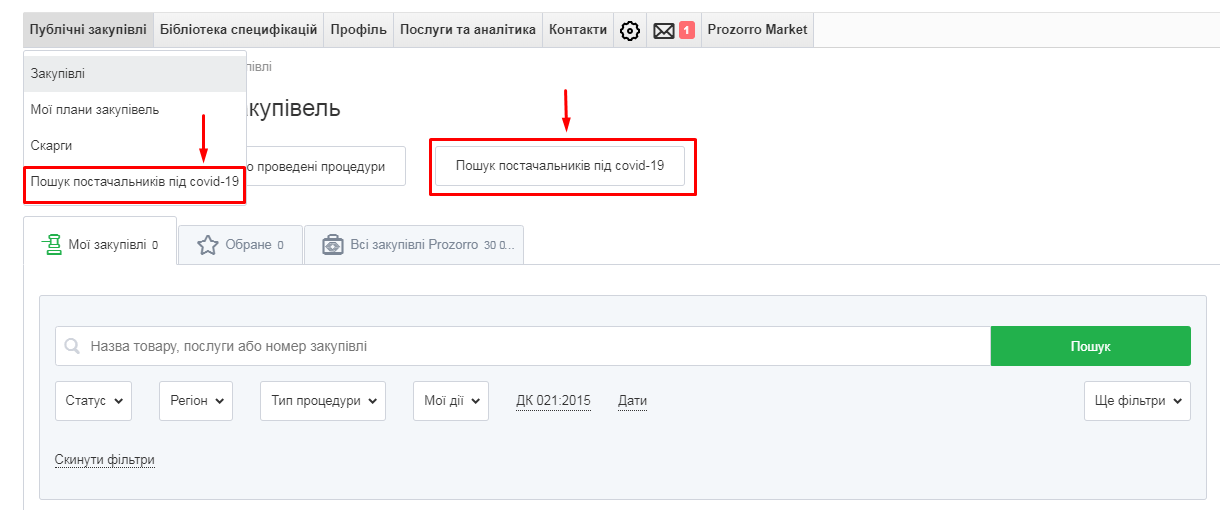Image resolution: width=1220 pixels, height=510 pixels.
Task: Click Скинути фільтри link
Action: point(105,460)
